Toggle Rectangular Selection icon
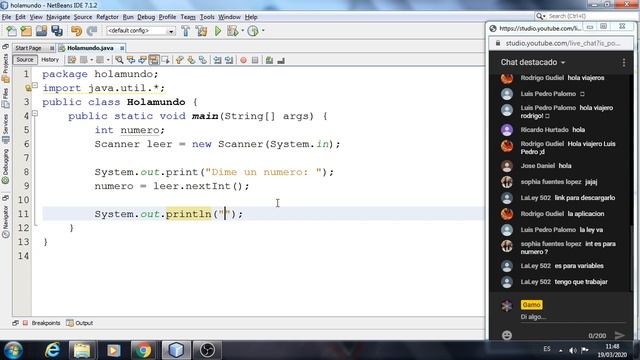Screen dimensions: 640x360 point(165,60)
